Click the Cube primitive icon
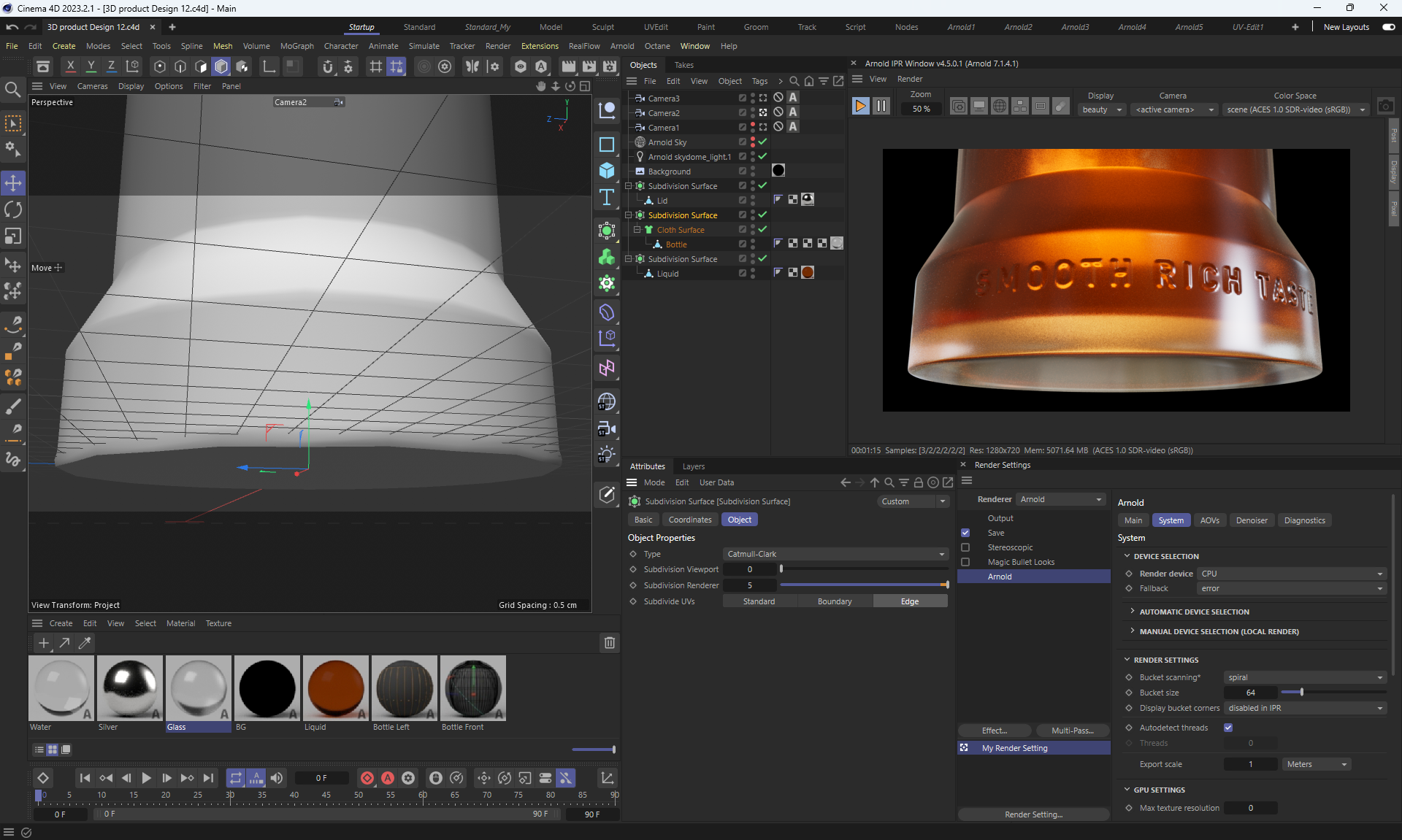Screen dimensions: 1402x840 point(606,171)
